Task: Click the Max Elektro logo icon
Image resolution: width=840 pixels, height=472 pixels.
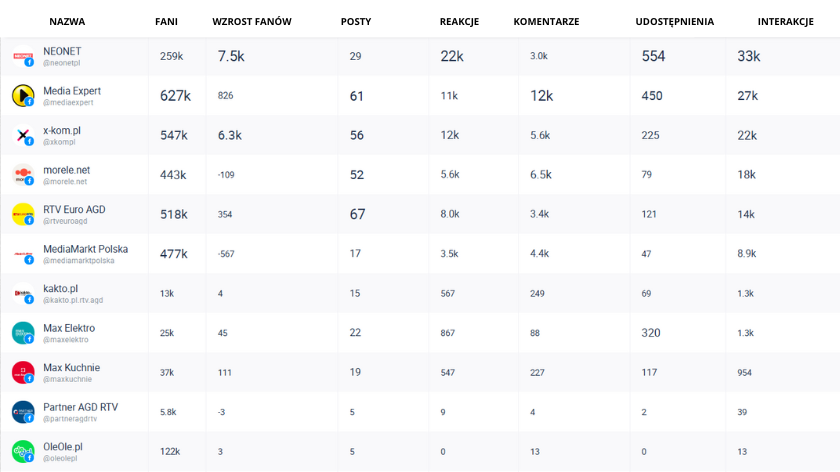Action: [22, 333]
